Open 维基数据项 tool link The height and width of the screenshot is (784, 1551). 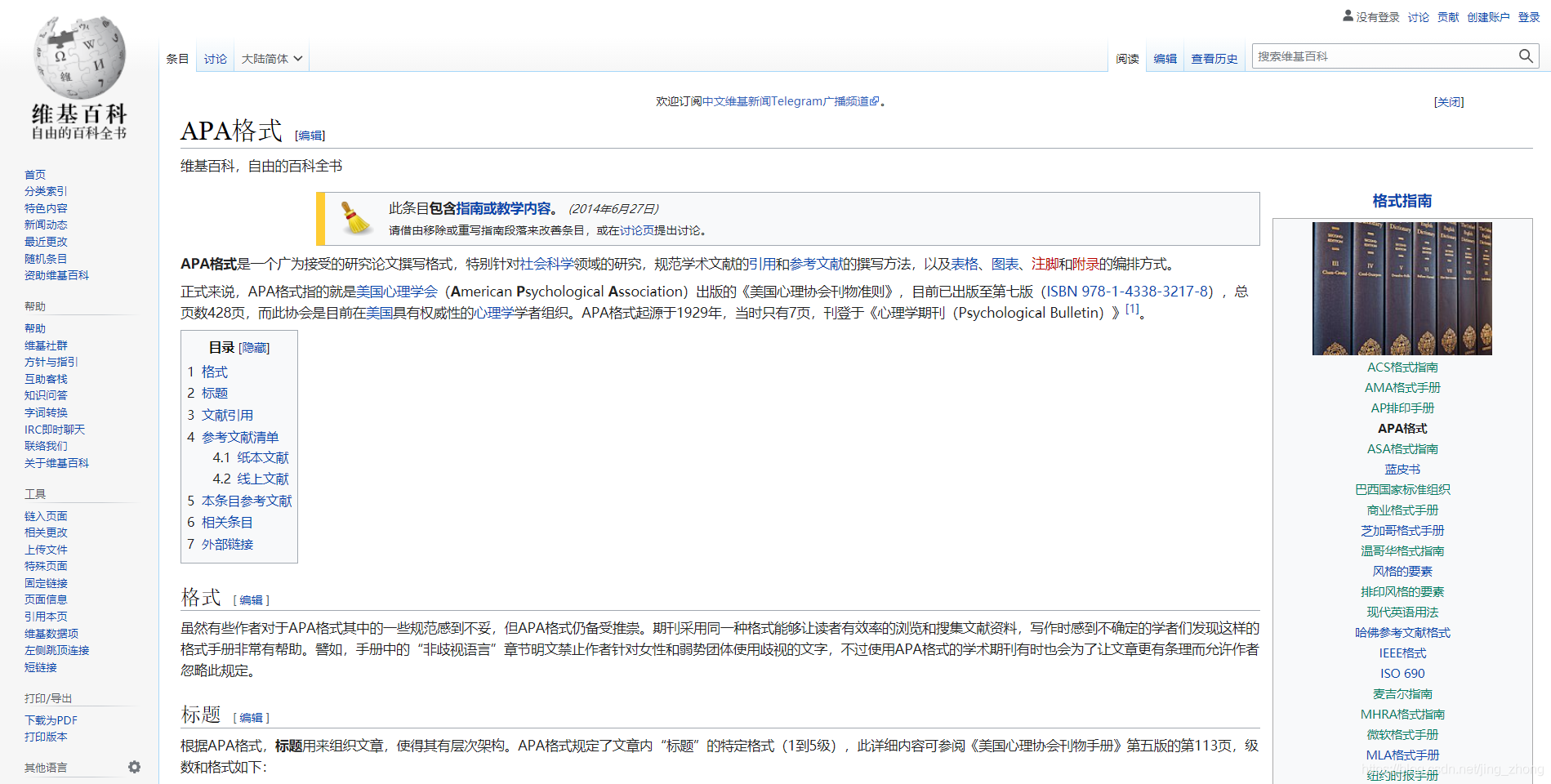coord(51,634)
